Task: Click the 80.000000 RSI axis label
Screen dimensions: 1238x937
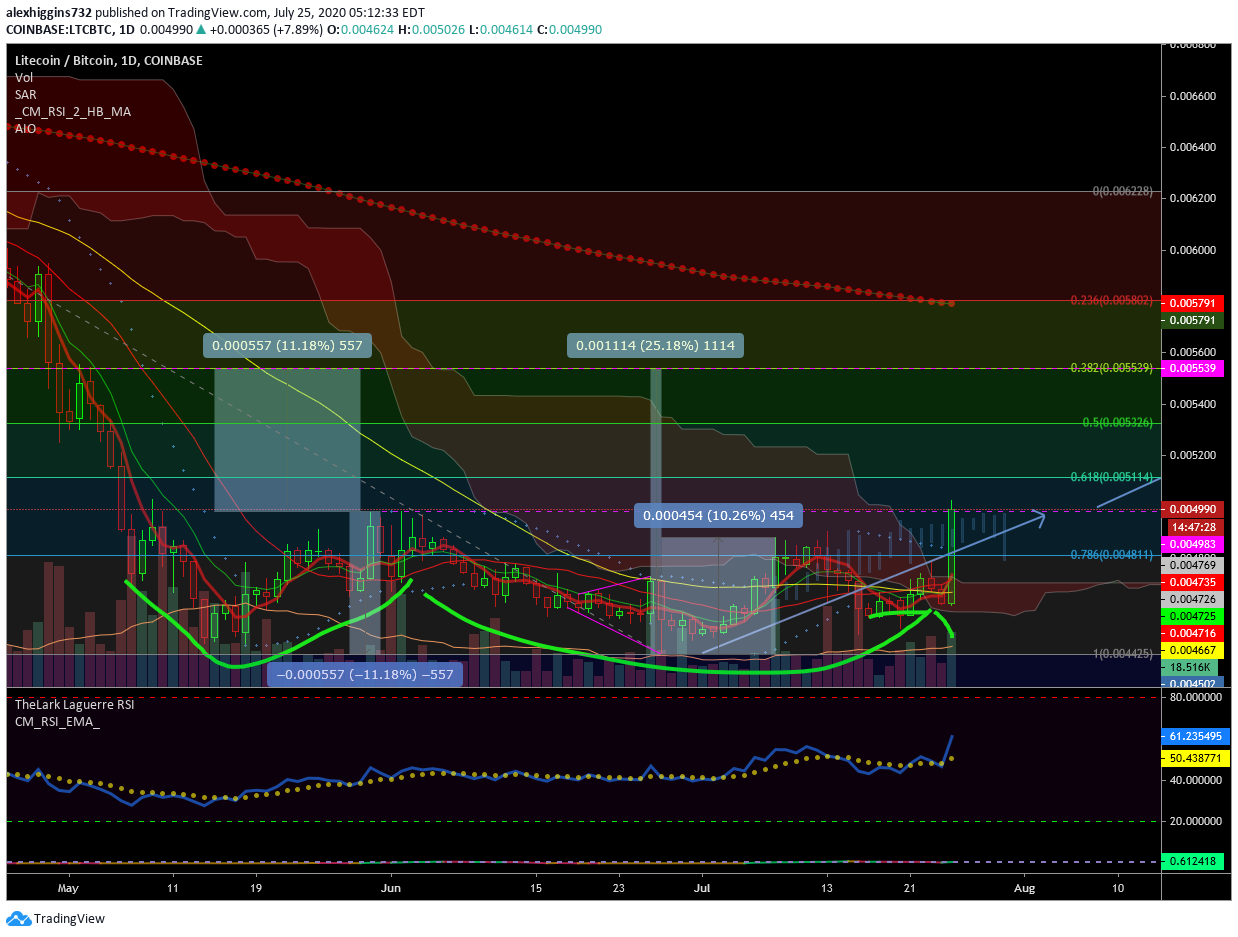Action: (x=1195, y=697)
